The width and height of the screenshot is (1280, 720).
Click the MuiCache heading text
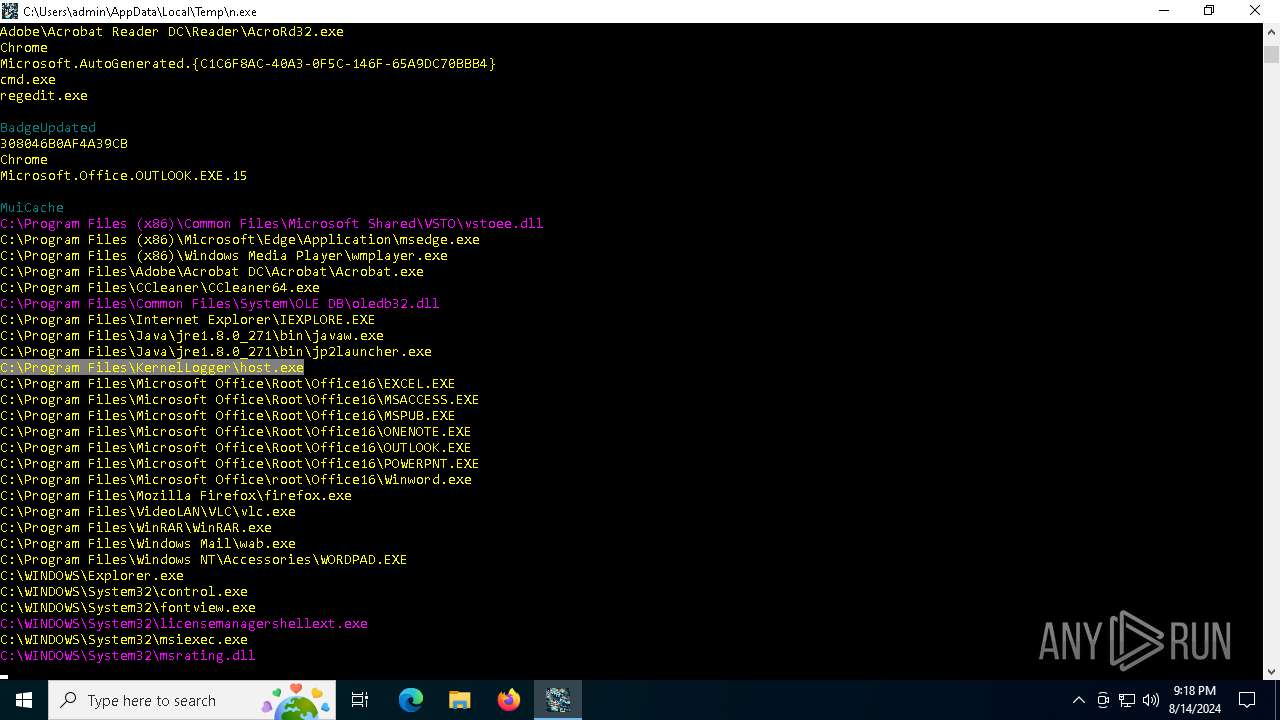pyautogui.click(x=32, y=208)
